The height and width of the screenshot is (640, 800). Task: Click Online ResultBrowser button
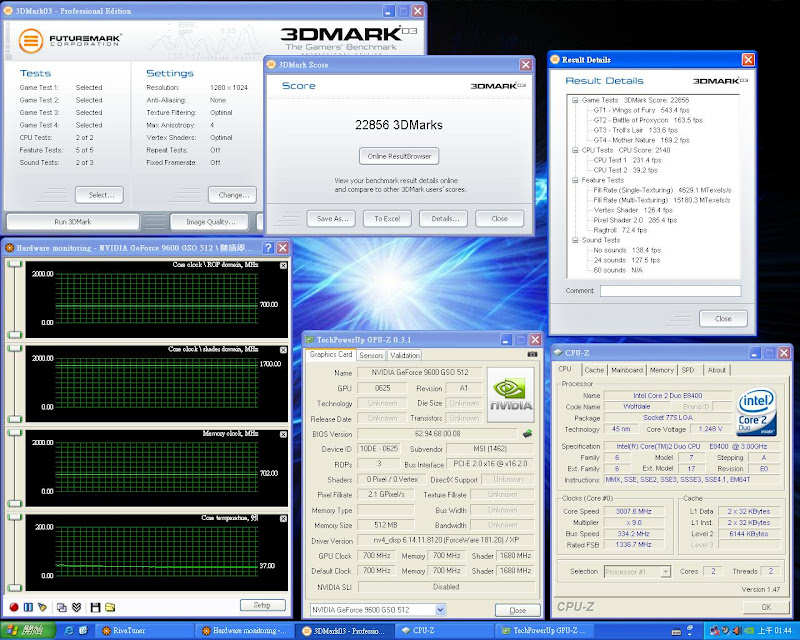pyautogui.click(x=399, y=156)
